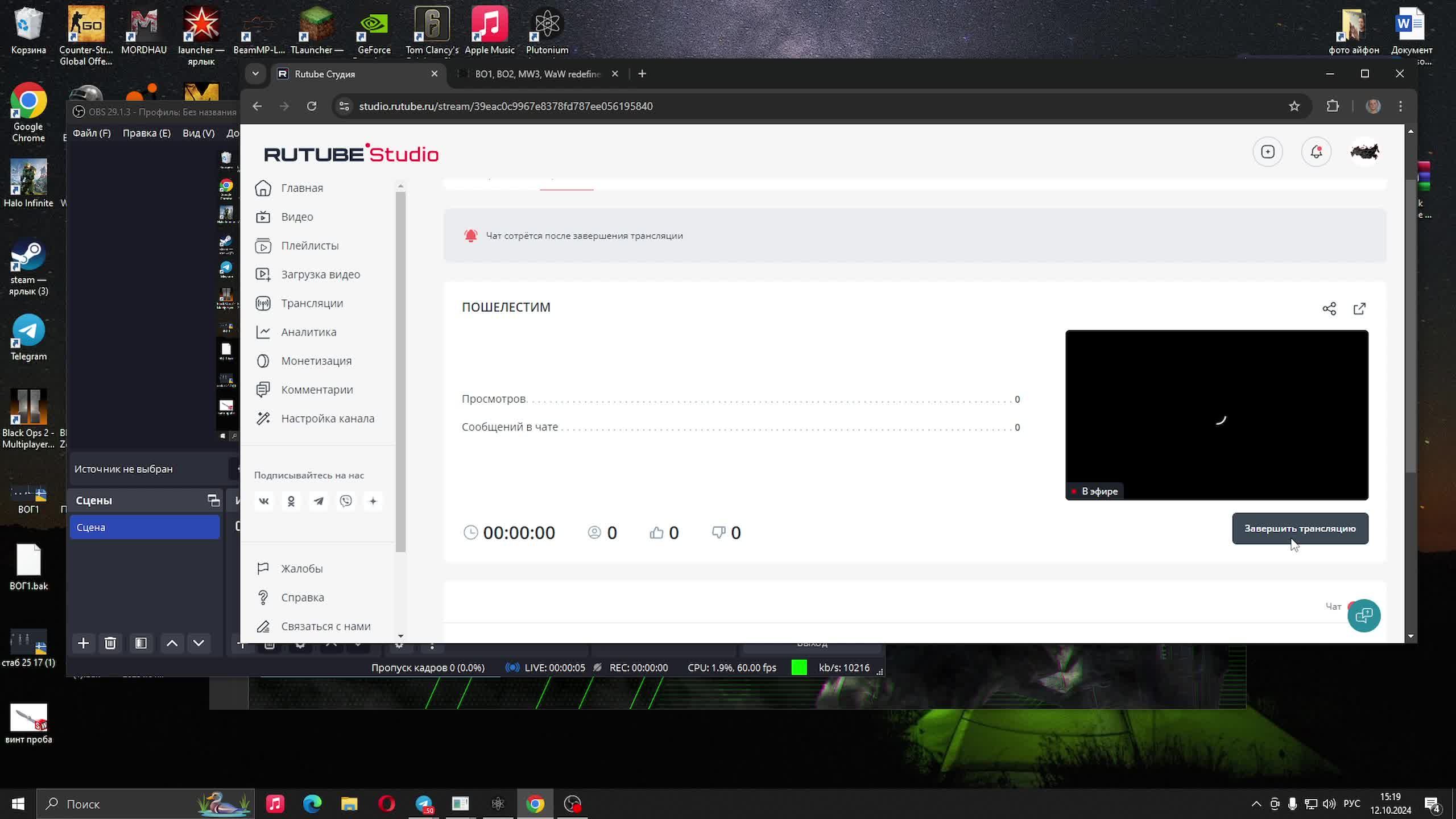Click the share icon next to ПОШЕЛЕСТИМ
1456x819 pixels.
[x=1329, y=309]
